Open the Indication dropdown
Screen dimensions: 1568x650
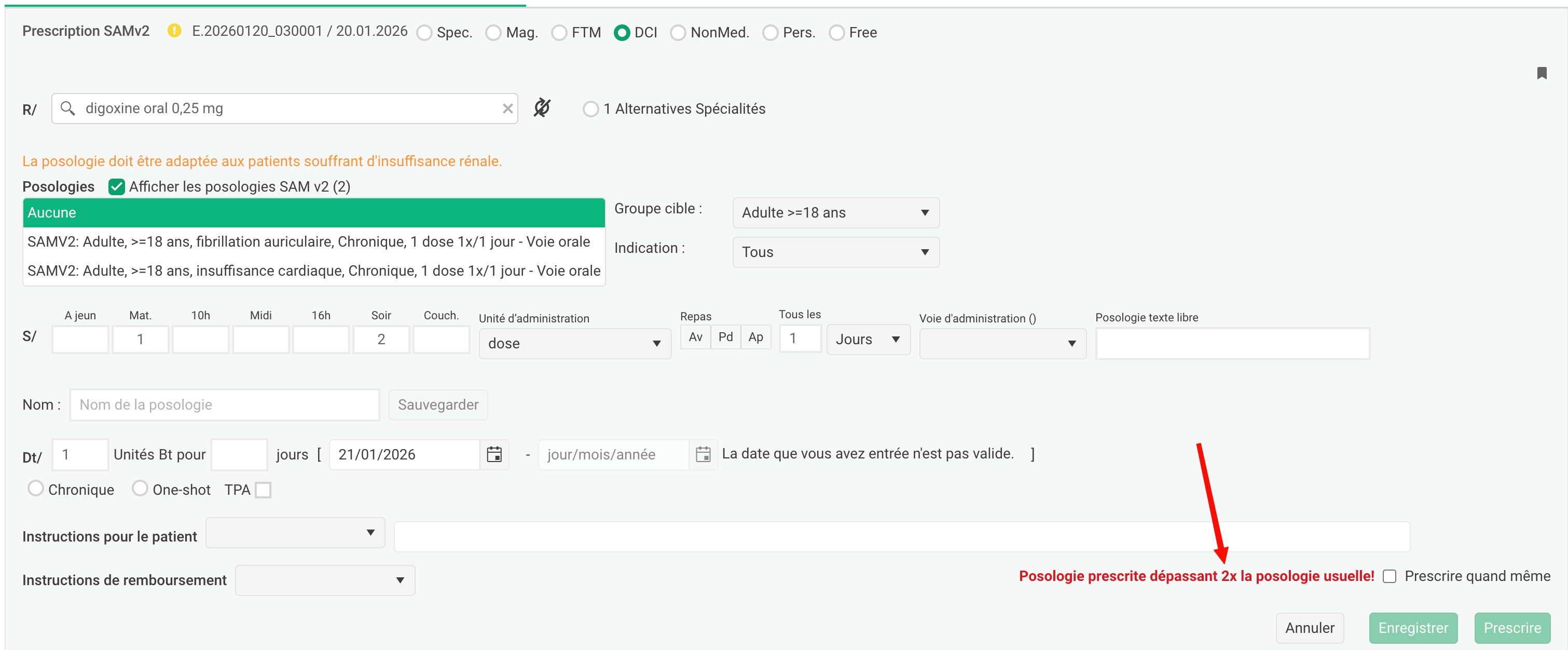835,252
